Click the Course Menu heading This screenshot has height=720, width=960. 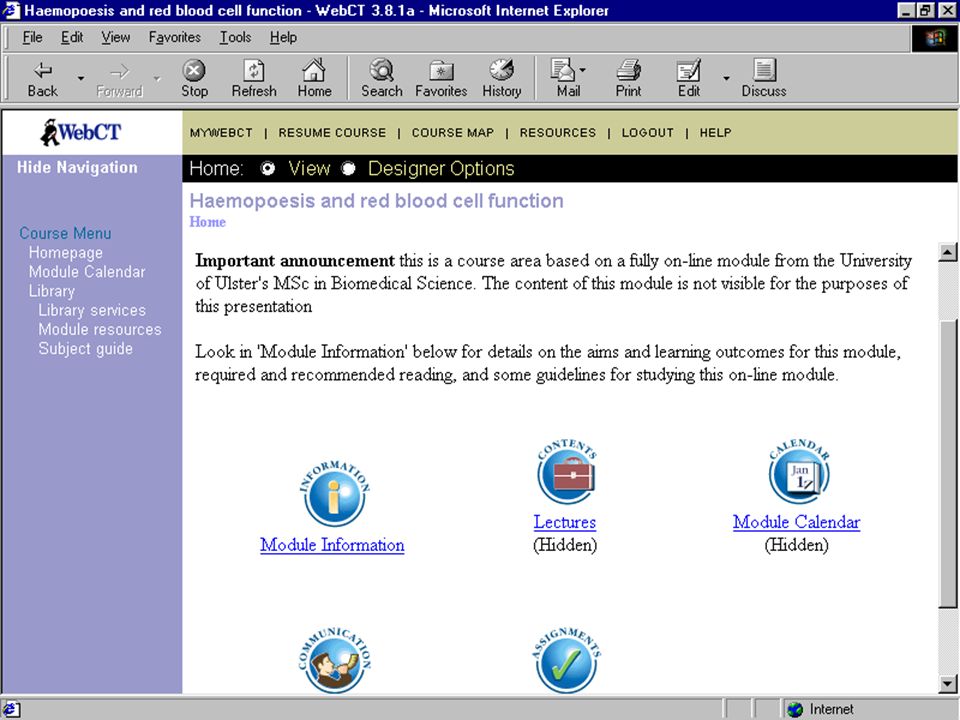pyautogui.click(x=66, y=233)
